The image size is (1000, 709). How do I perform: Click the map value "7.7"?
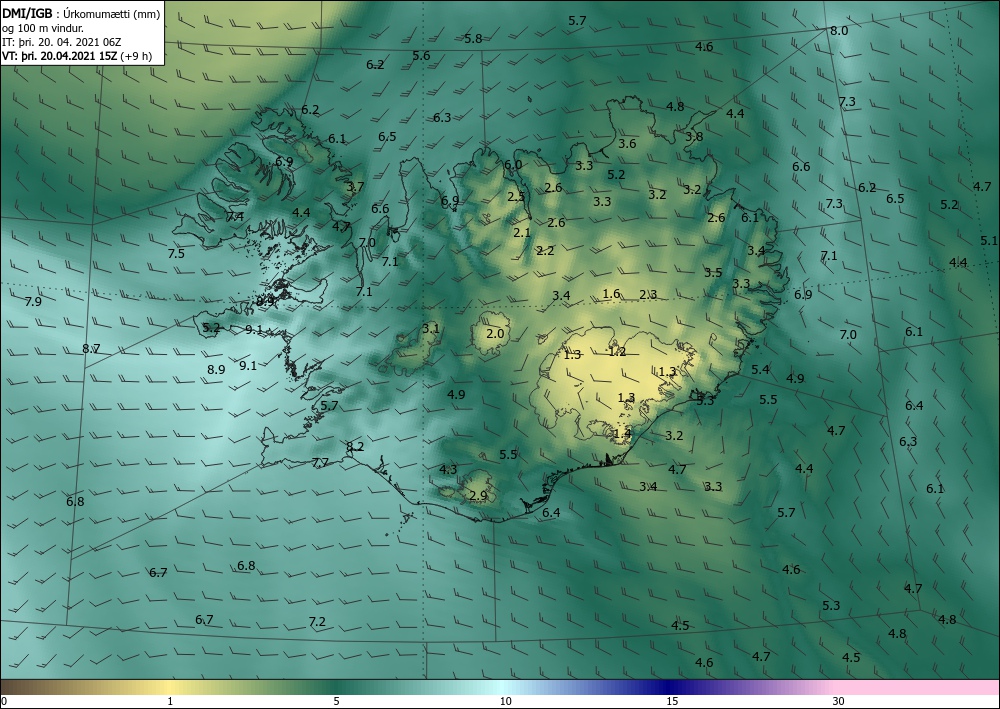(320, 462)
